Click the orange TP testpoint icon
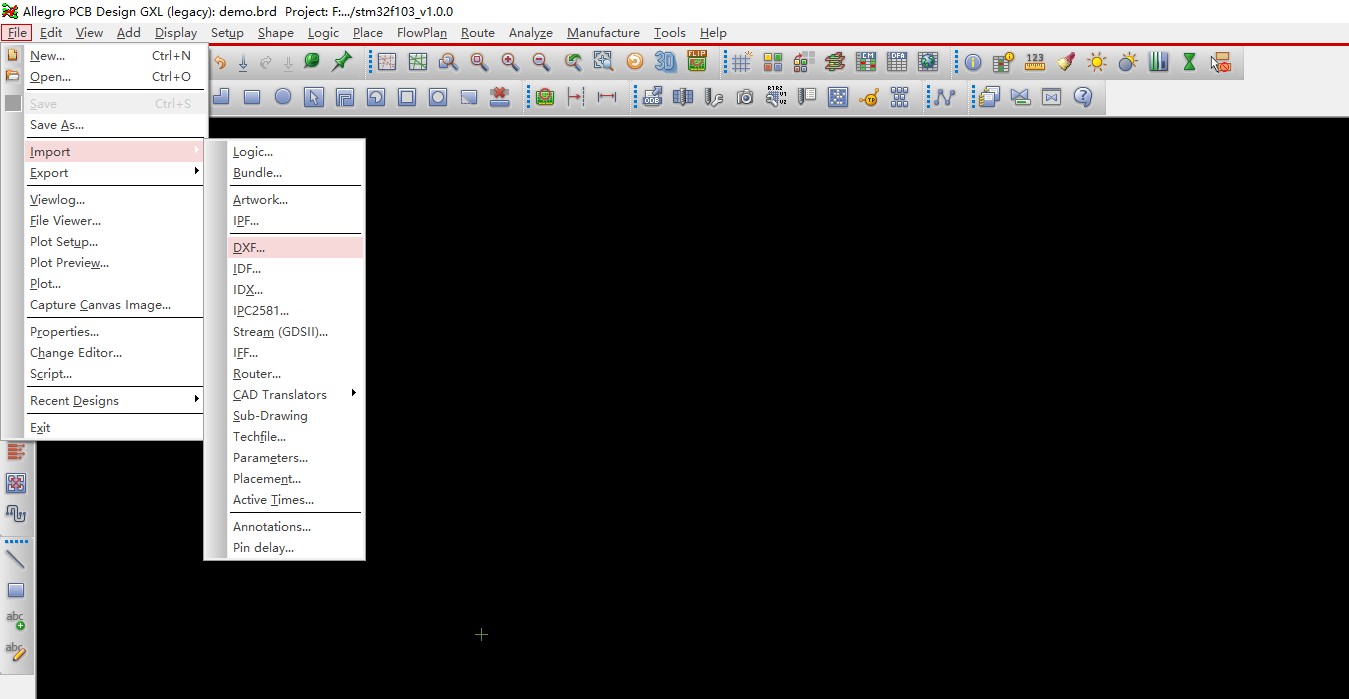This screenshot has width=1349, height=699. tap(869, 97)
